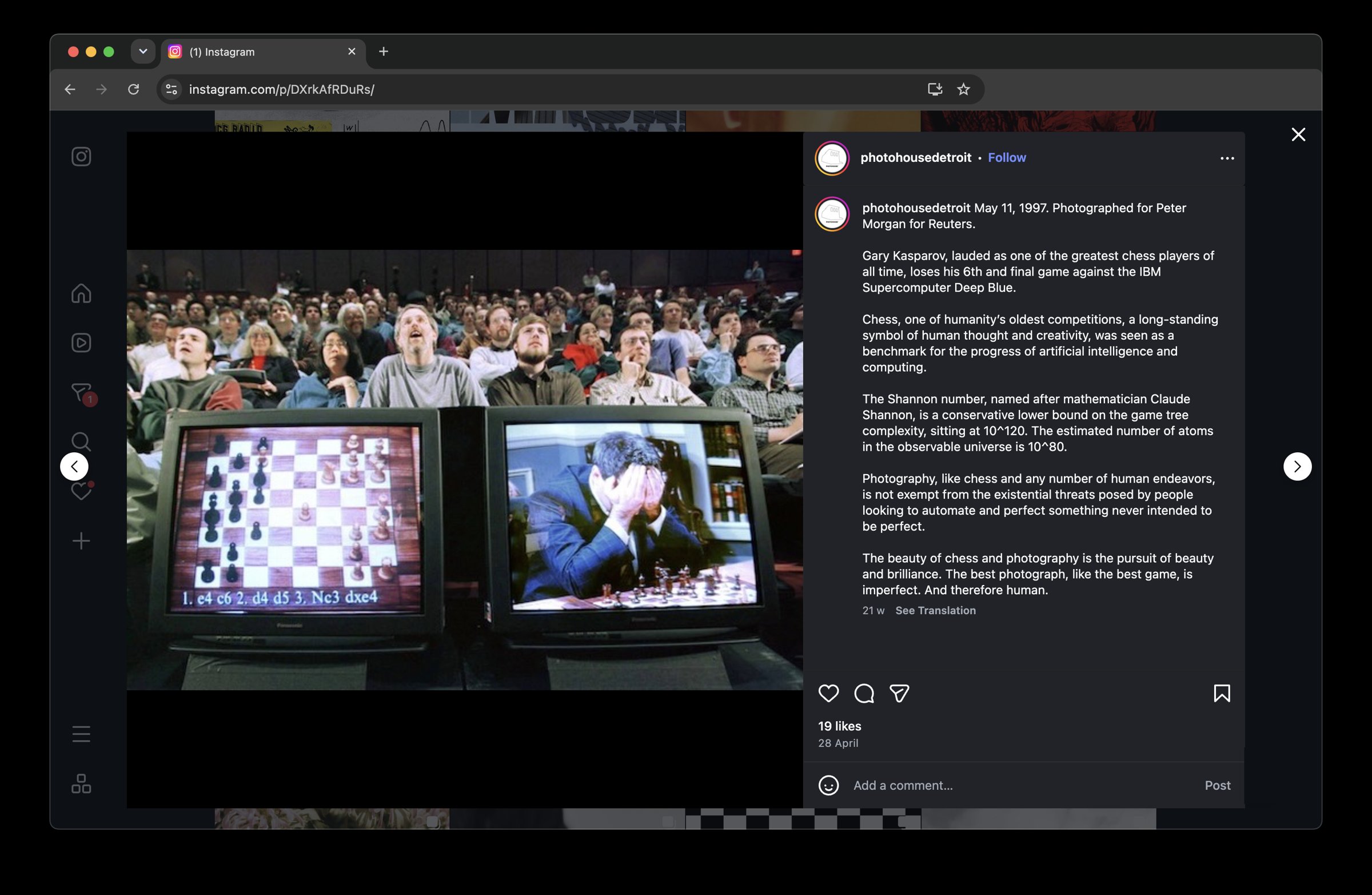Open Messages with one unread badge
This screenshot has height=895, width=1372.
coord(82,393)
